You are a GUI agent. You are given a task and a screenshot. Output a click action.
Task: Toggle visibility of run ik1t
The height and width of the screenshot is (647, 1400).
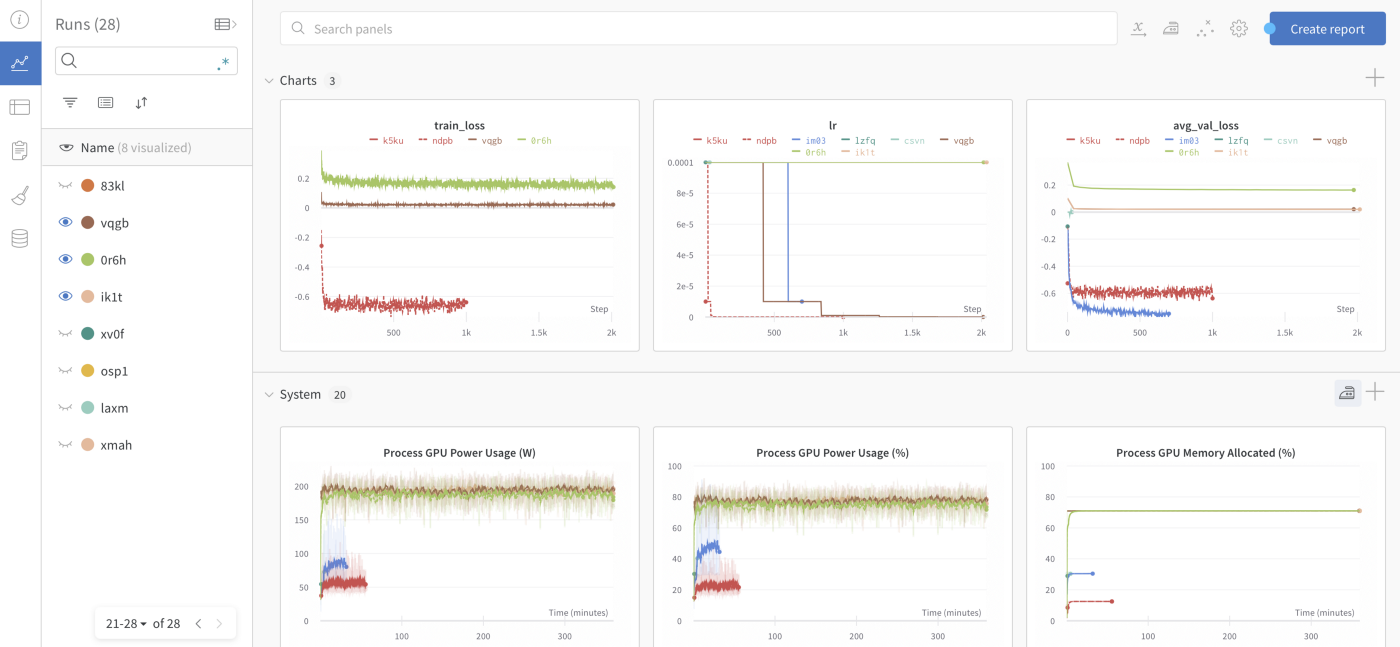tap(66, 297)
